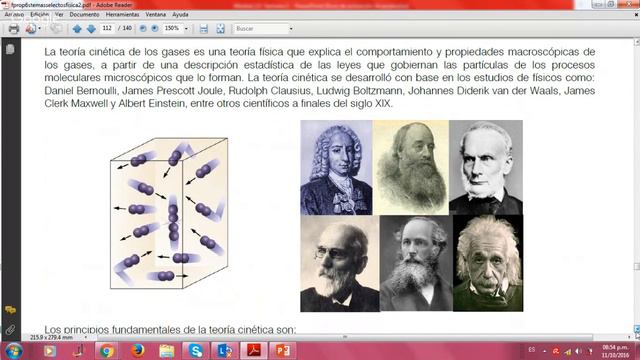Viewport: 640px width, 360px height.
Task: Open the zoom level dropdown arrow
Action: pos(186,29)
